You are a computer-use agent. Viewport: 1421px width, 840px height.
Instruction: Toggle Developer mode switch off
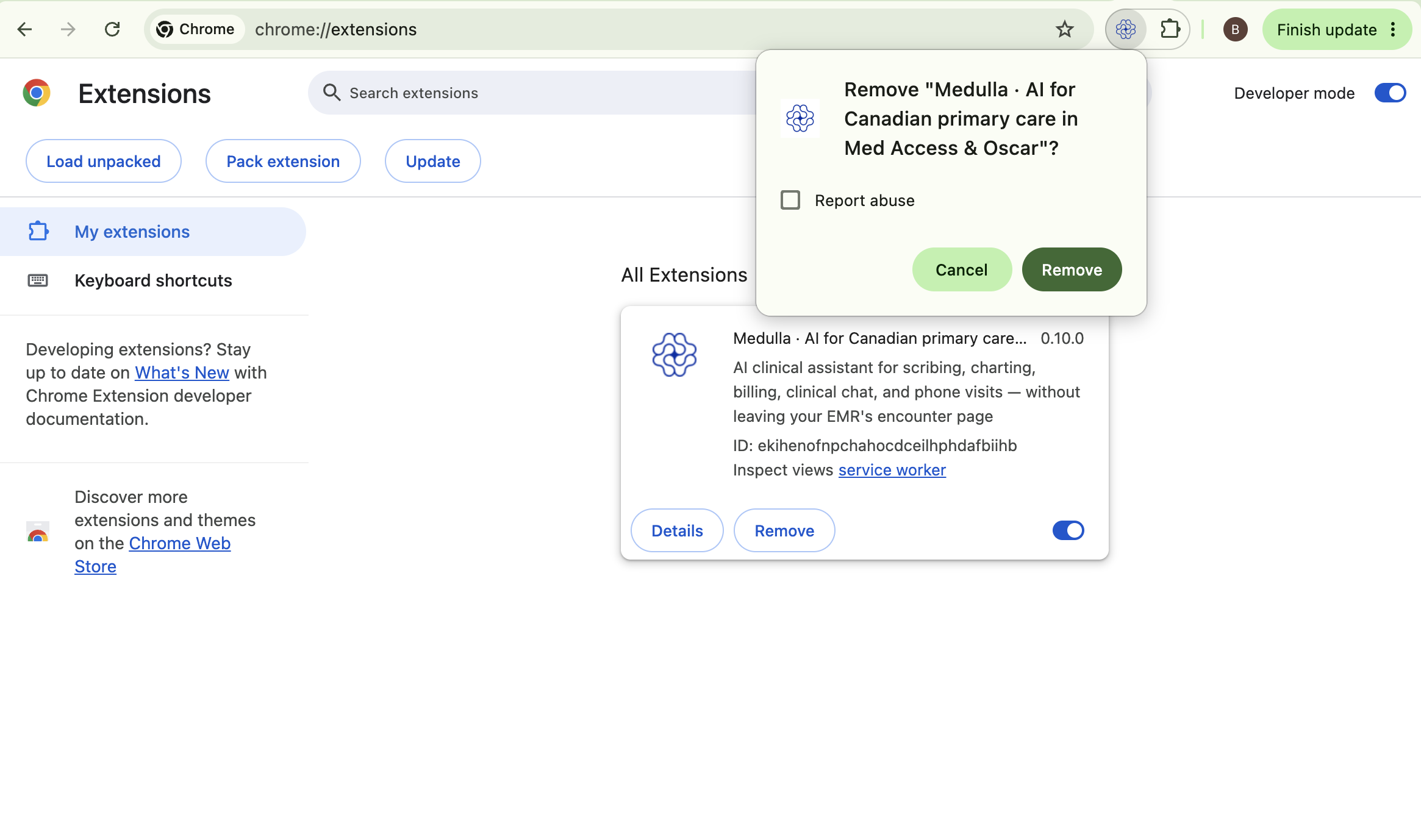pyautogui.click(x=1391, y=93)
